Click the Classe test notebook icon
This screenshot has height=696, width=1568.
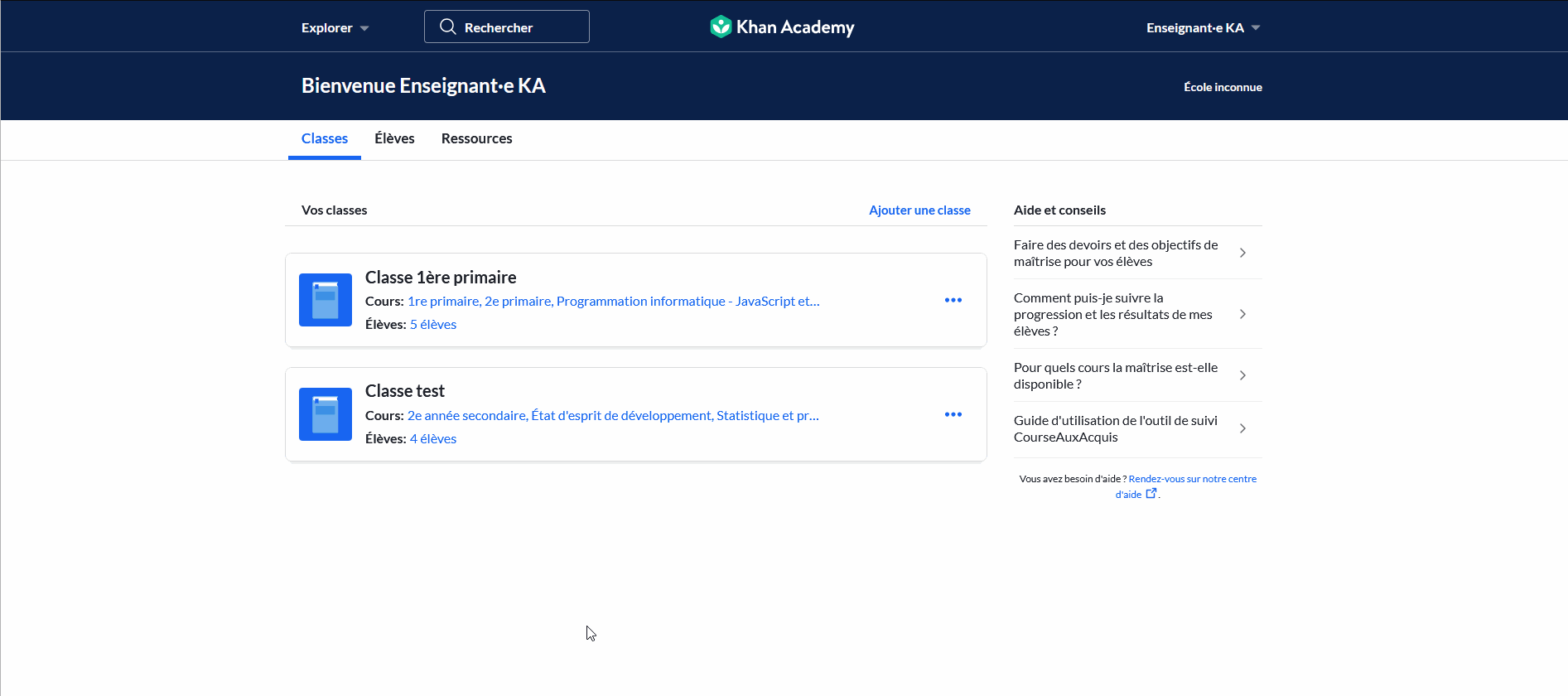[x=326, y=414]
